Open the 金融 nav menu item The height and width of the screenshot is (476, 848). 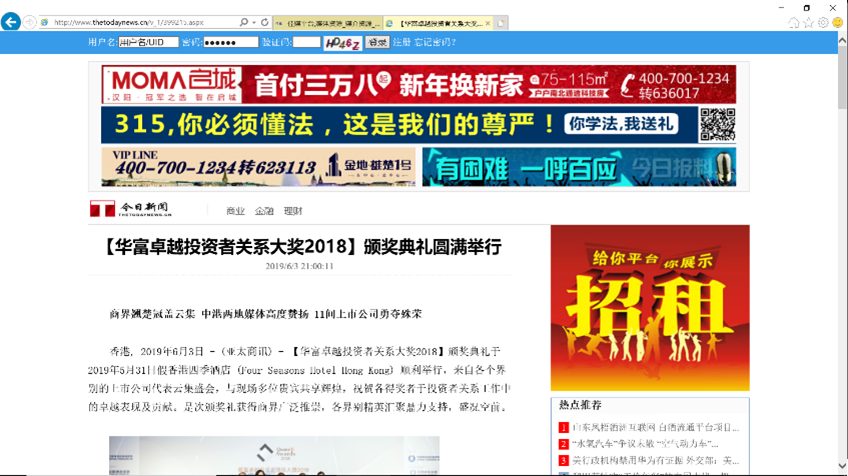pos(264,211)
